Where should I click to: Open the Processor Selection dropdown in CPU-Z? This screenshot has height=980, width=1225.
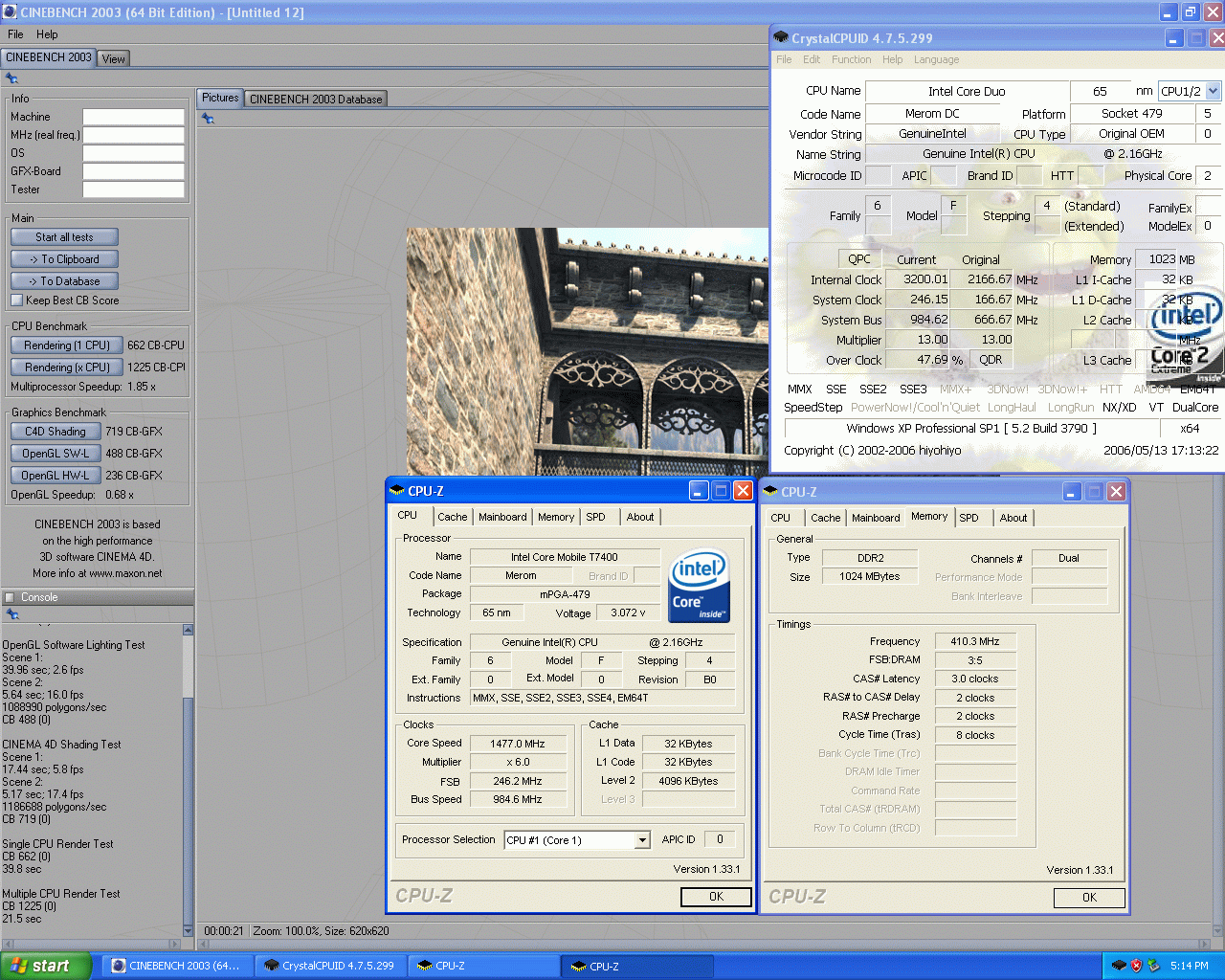pos(642,840)
